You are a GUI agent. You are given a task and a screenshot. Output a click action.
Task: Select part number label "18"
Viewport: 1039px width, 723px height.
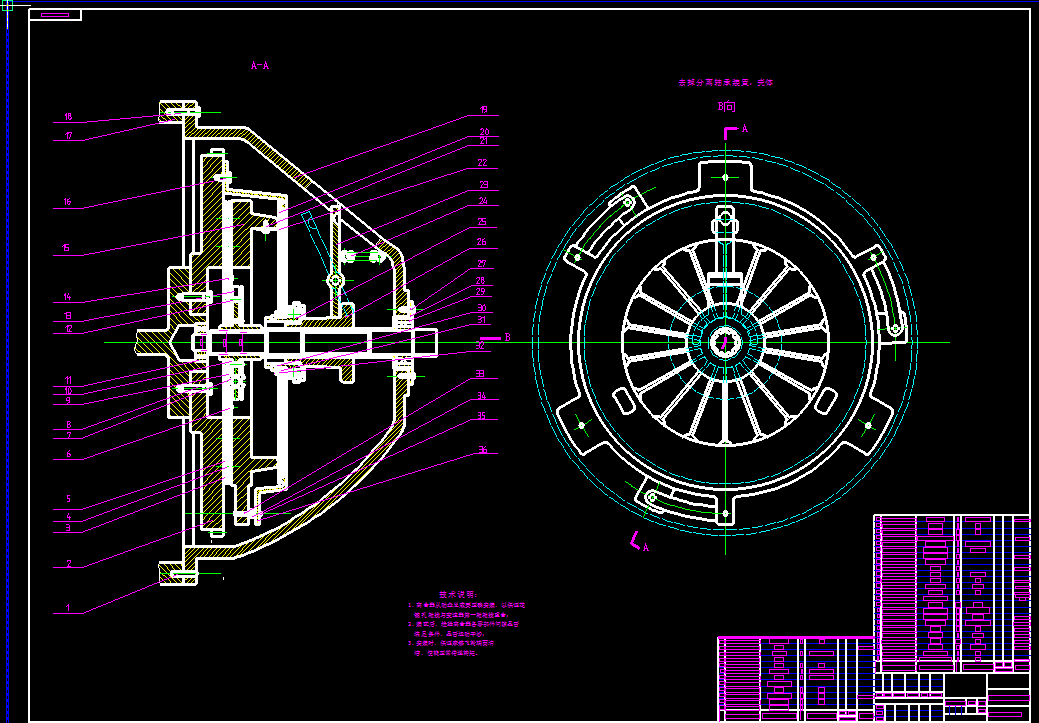click(68, 117)
